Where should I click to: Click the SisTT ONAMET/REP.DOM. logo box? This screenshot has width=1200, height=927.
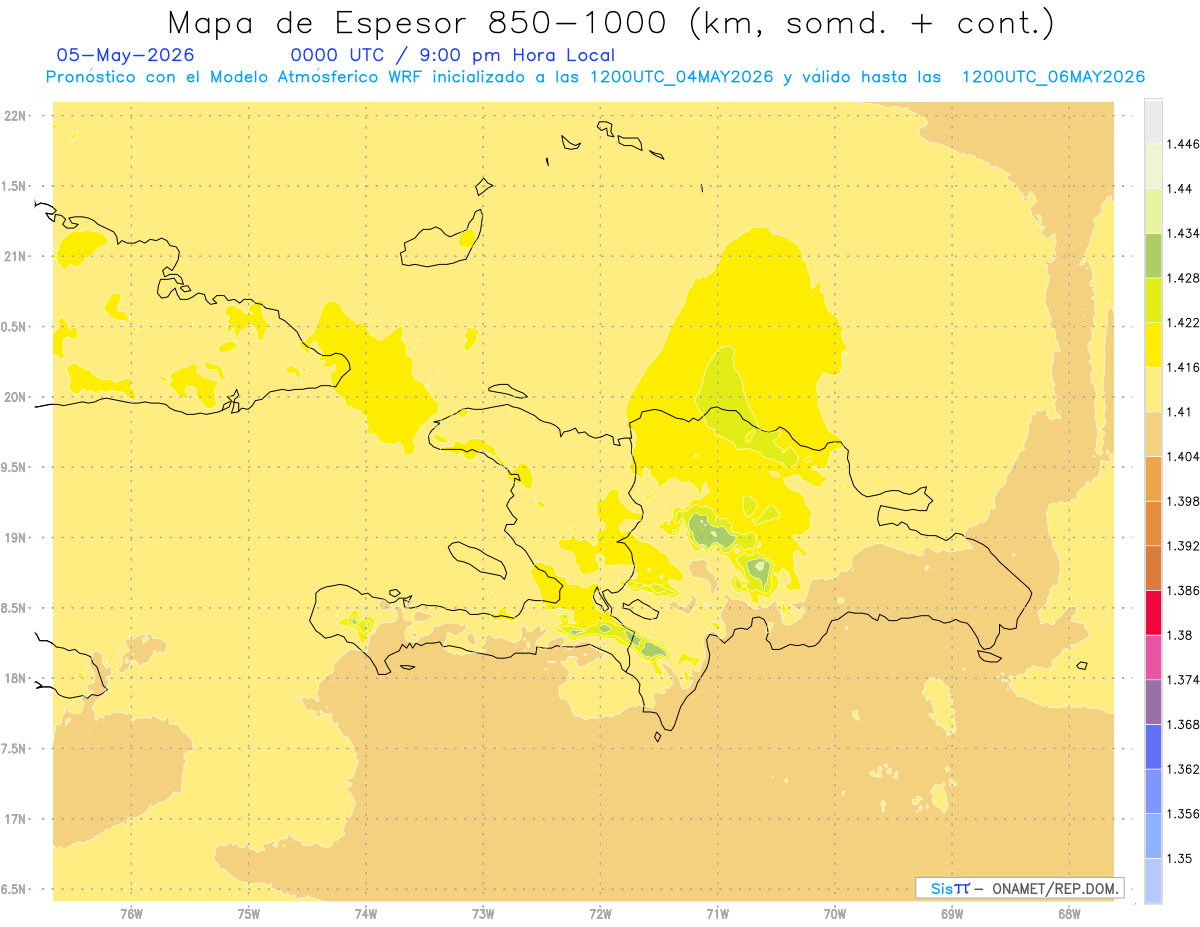point(1020,888)
